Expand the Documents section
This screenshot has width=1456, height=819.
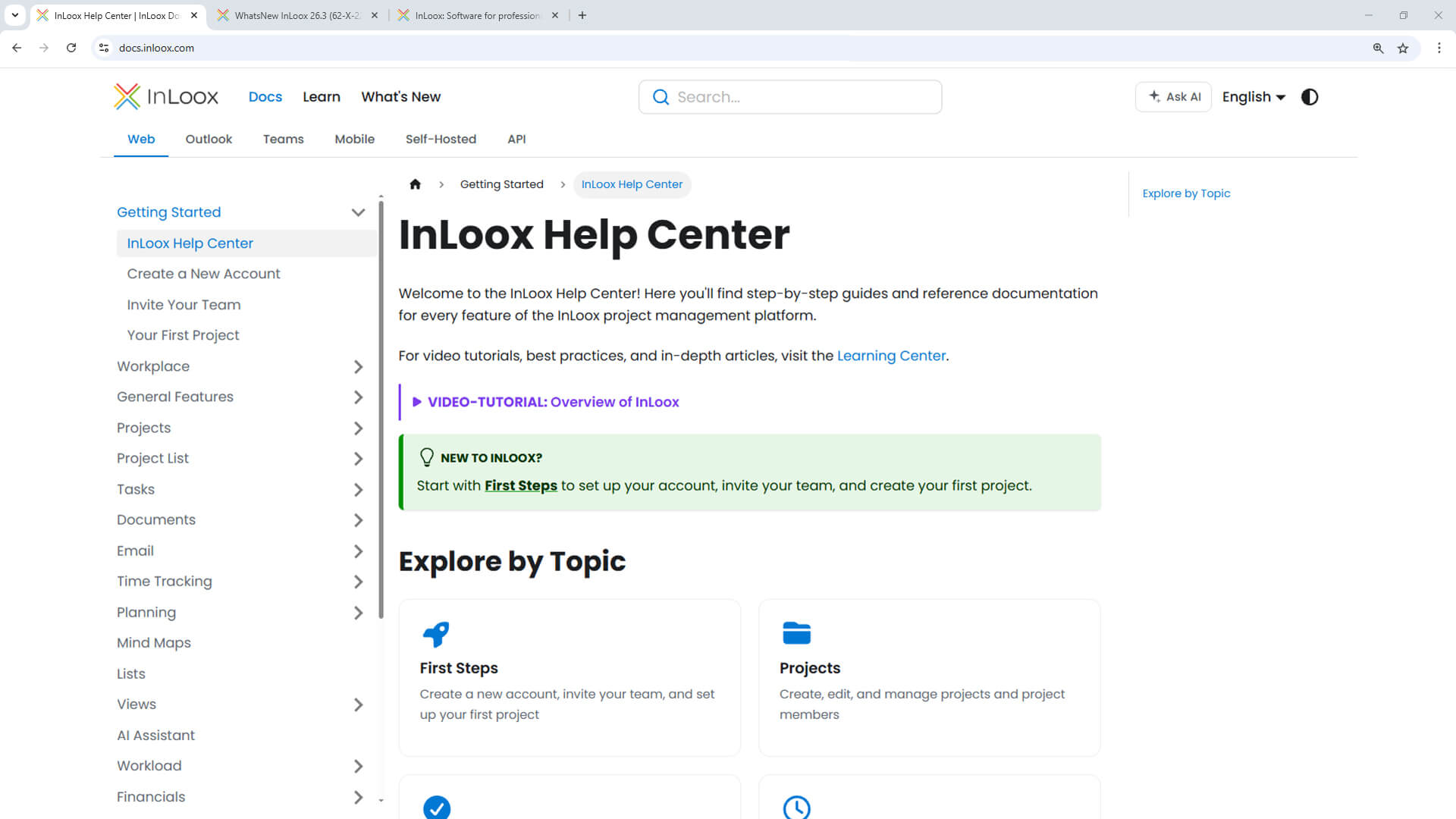click(358, 520)
